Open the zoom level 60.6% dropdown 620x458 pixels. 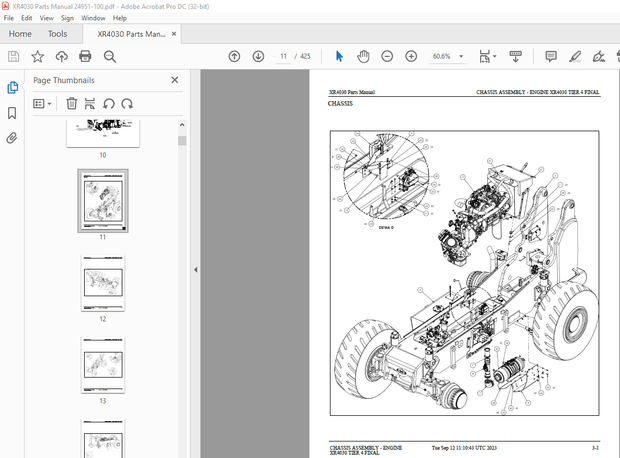[x=463, y=57]
